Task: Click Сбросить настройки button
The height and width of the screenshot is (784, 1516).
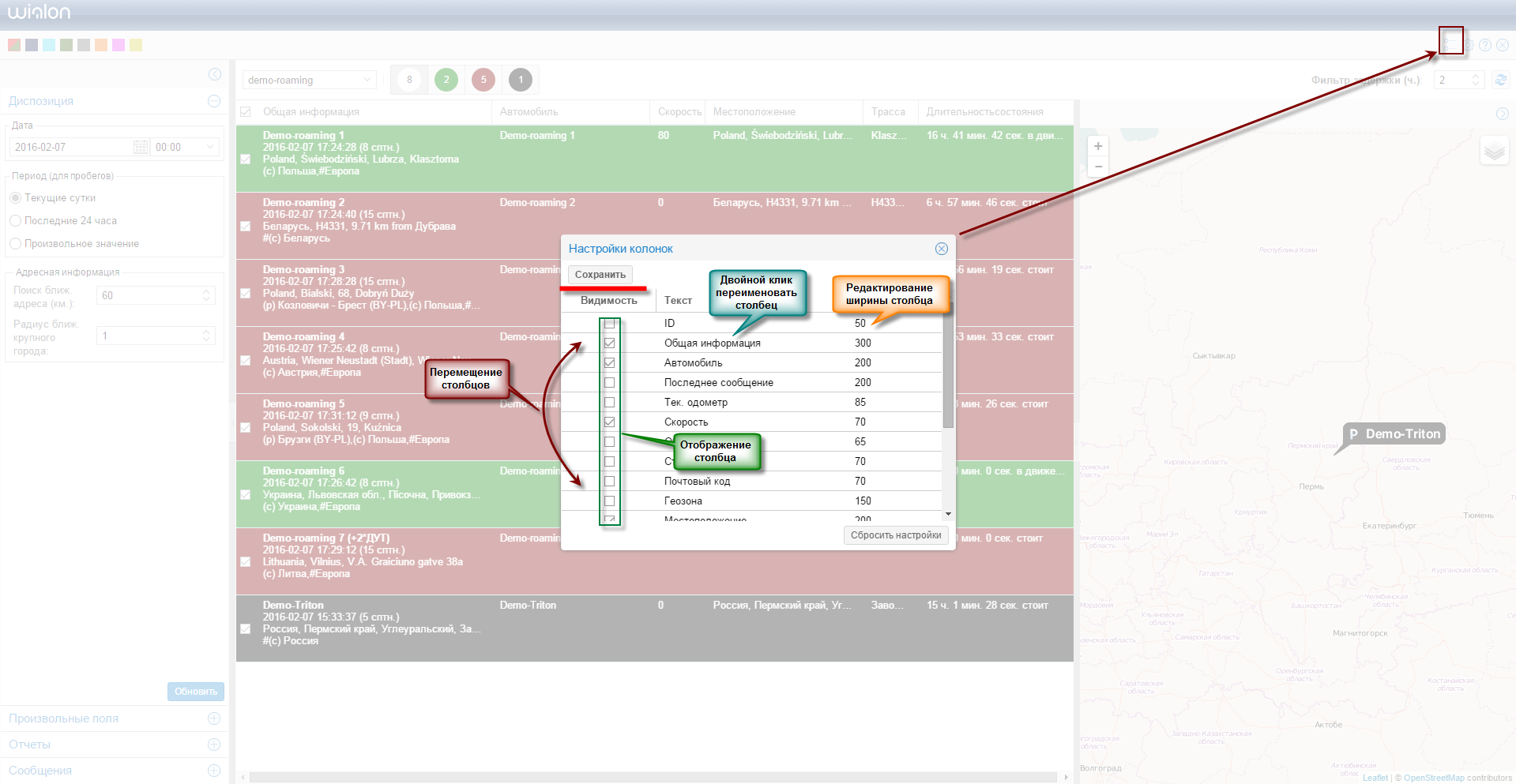Action: (896, 535)
